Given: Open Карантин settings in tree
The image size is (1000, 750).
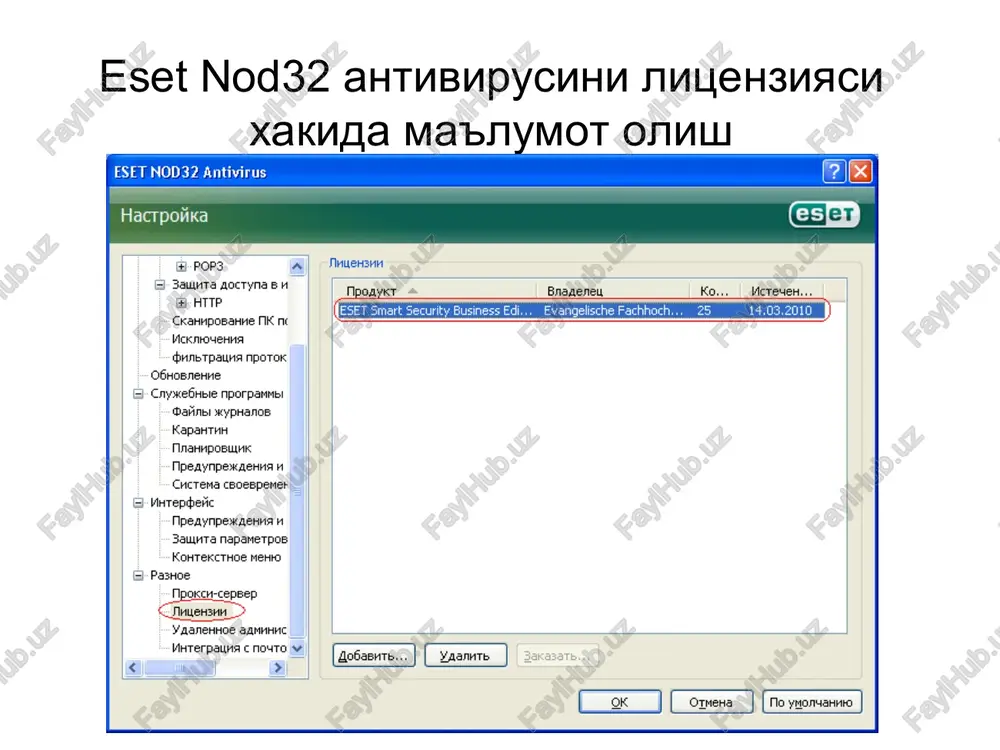Looking at the screenshot, I should point(200,430).
